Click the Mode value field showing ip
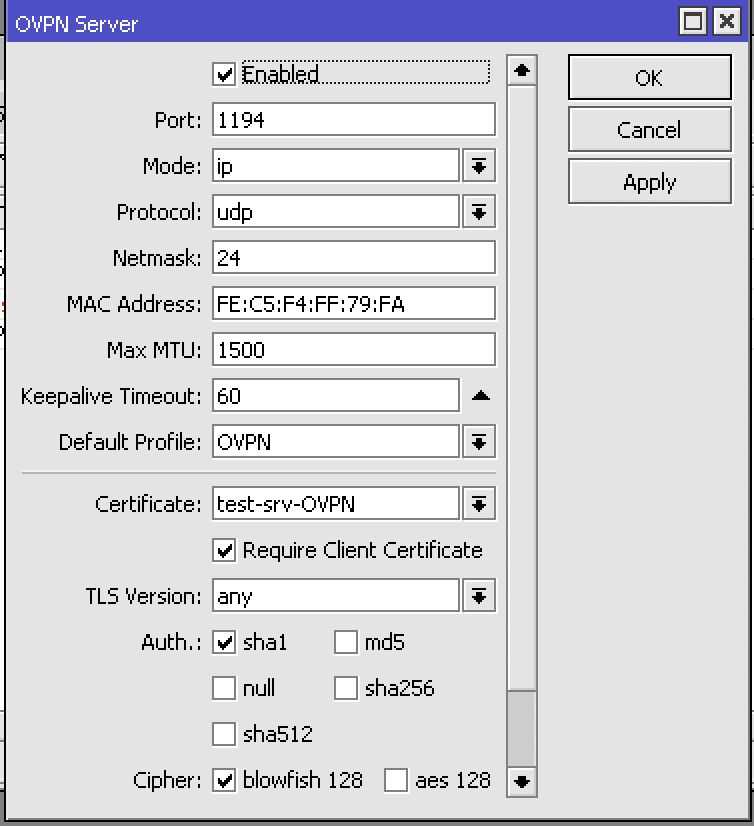Image resolution: width=754 pixels, height=826 pixels. coord(336,166)
